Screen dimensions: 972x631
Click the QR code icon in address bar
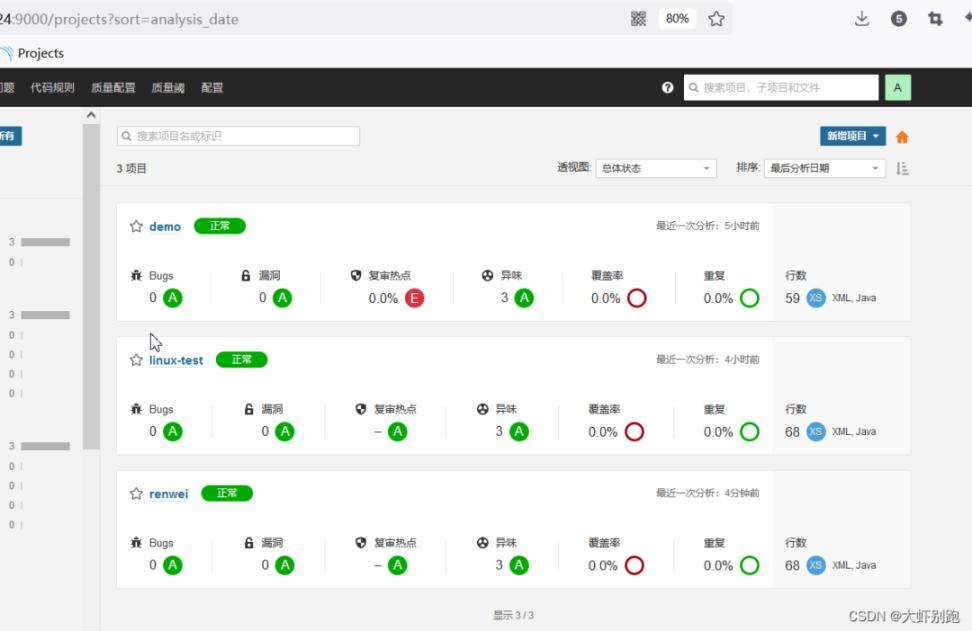[639, 19]
